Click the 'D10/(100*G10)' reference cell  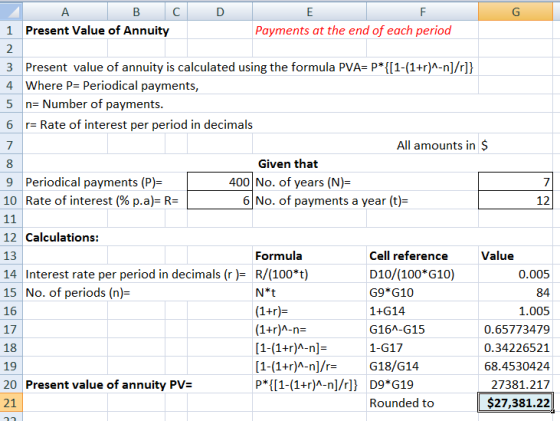tap(422, 274)
